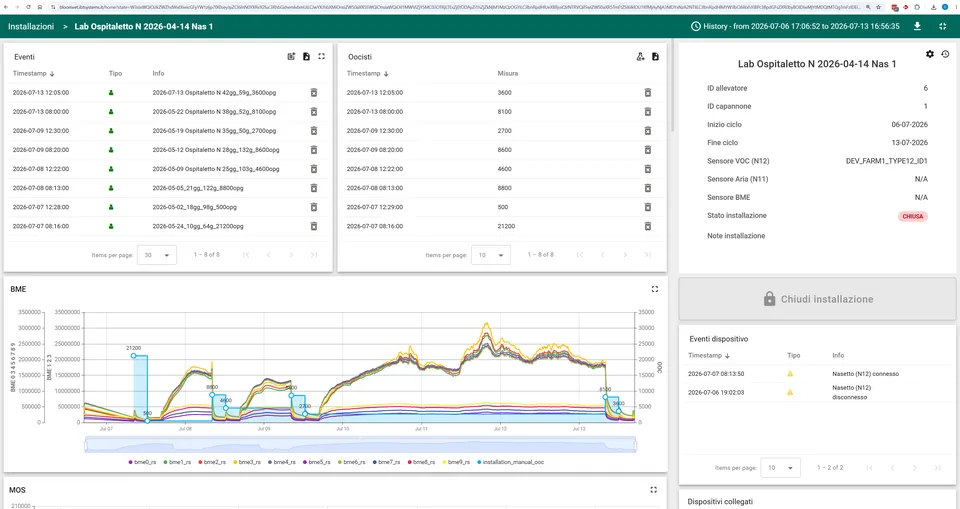Click 21200 oocyst marker on BME chart
The image size is (960, 509).
[x=133, y=355]
